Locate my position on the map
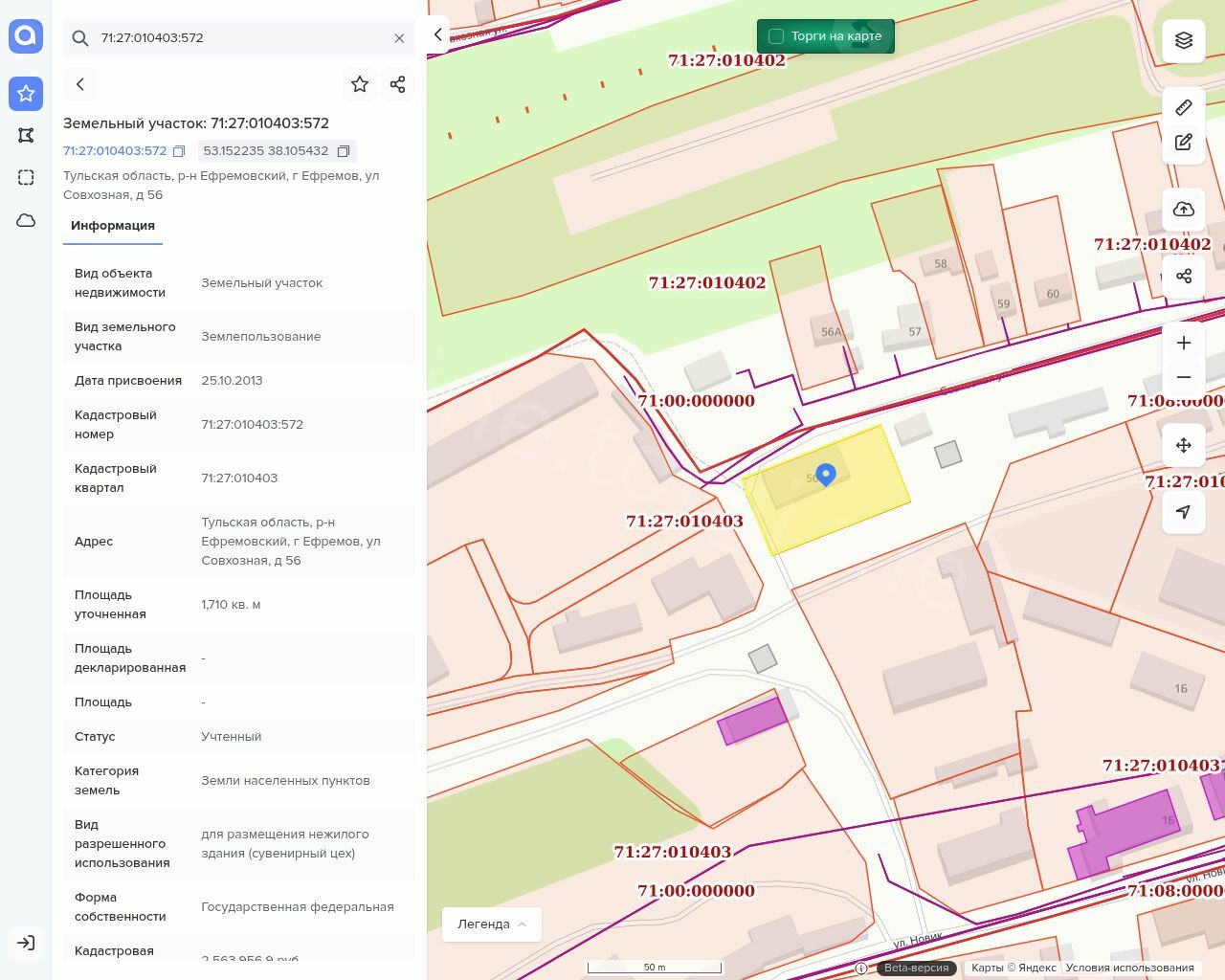 (1184, 512)
